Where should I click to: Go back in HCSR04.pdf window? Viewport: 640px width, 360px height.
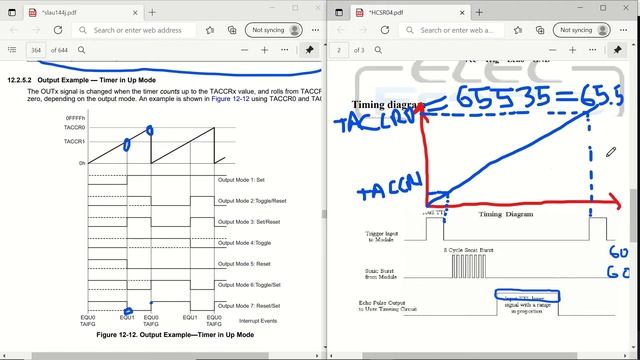coord(341,30)
